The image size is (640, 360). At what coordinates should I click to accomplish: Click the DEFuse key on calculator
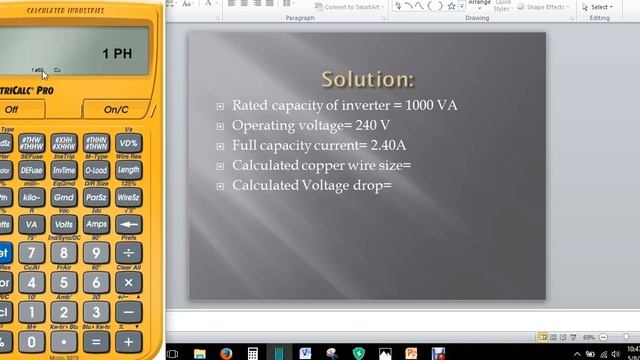[x=31, y=170]
